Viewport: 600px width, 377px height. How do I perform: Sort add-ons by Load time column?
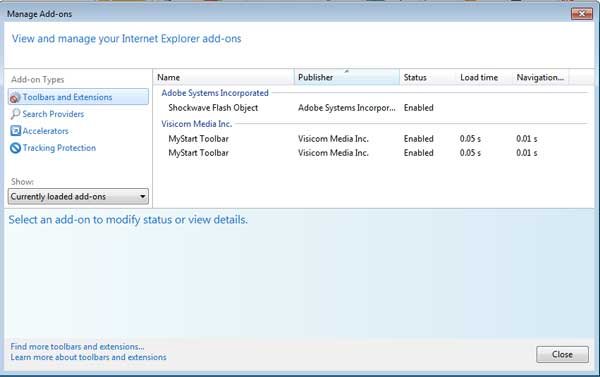(x=484, y=77)
